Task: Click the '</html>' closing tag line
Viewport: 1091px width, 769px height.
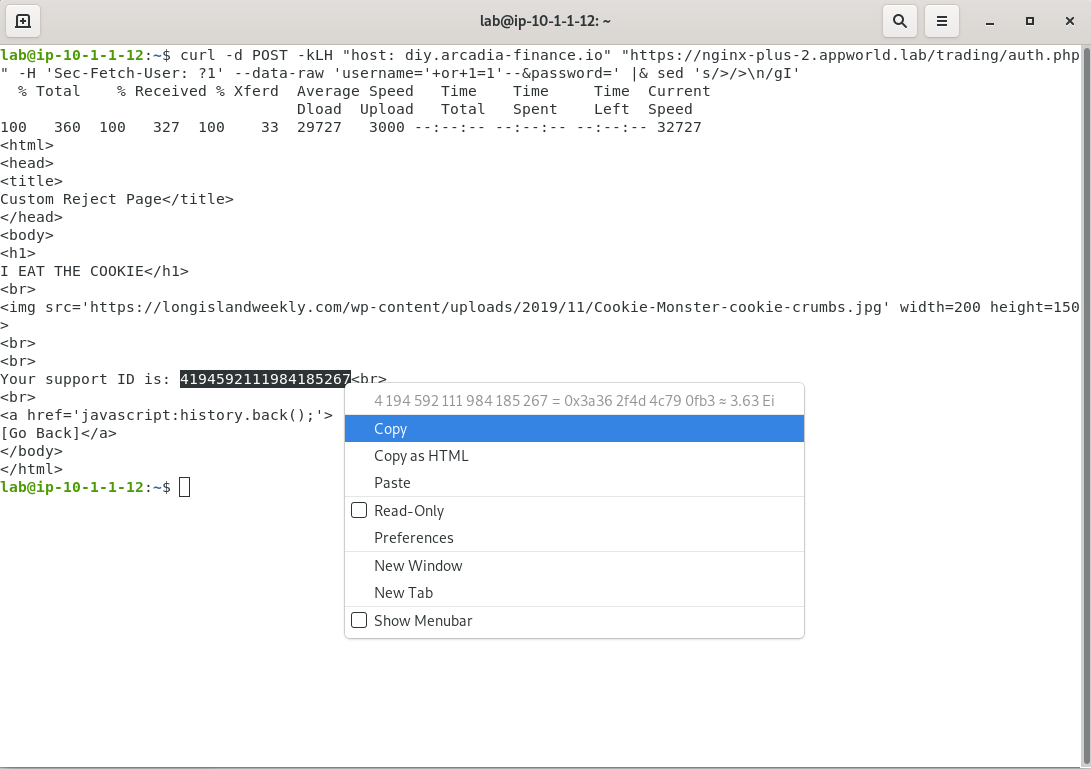Action: coord(31,469)
